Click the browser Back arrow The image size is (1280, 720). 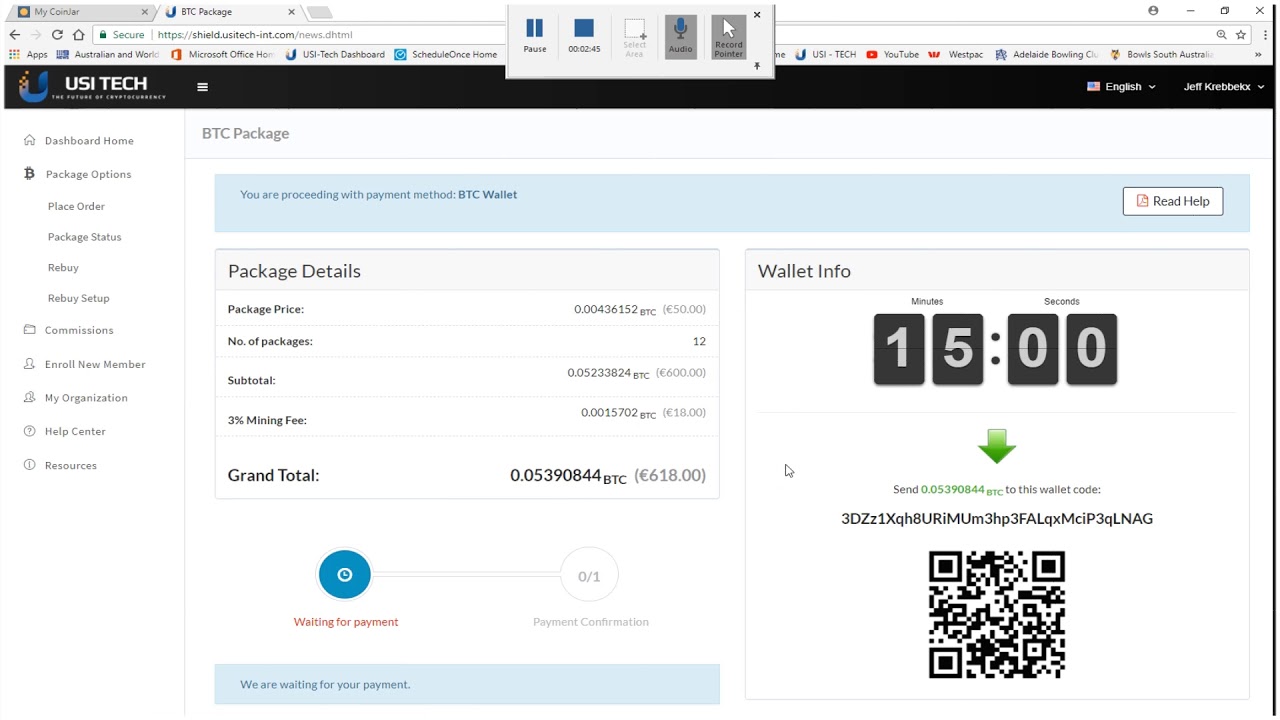click(x=15, y=34)
